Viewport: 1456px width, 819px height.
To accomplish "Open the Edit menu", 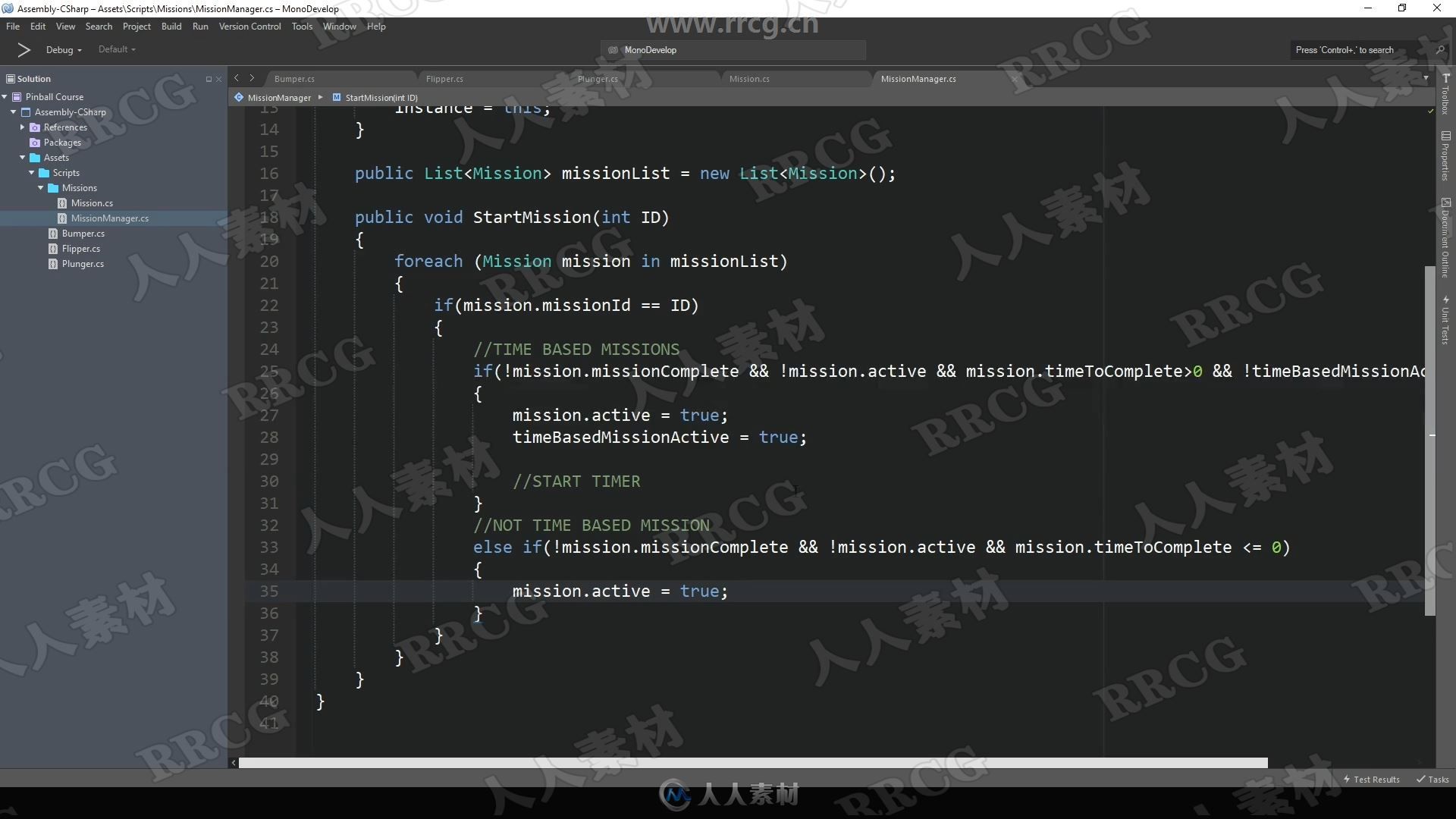I will coord(38,27).
